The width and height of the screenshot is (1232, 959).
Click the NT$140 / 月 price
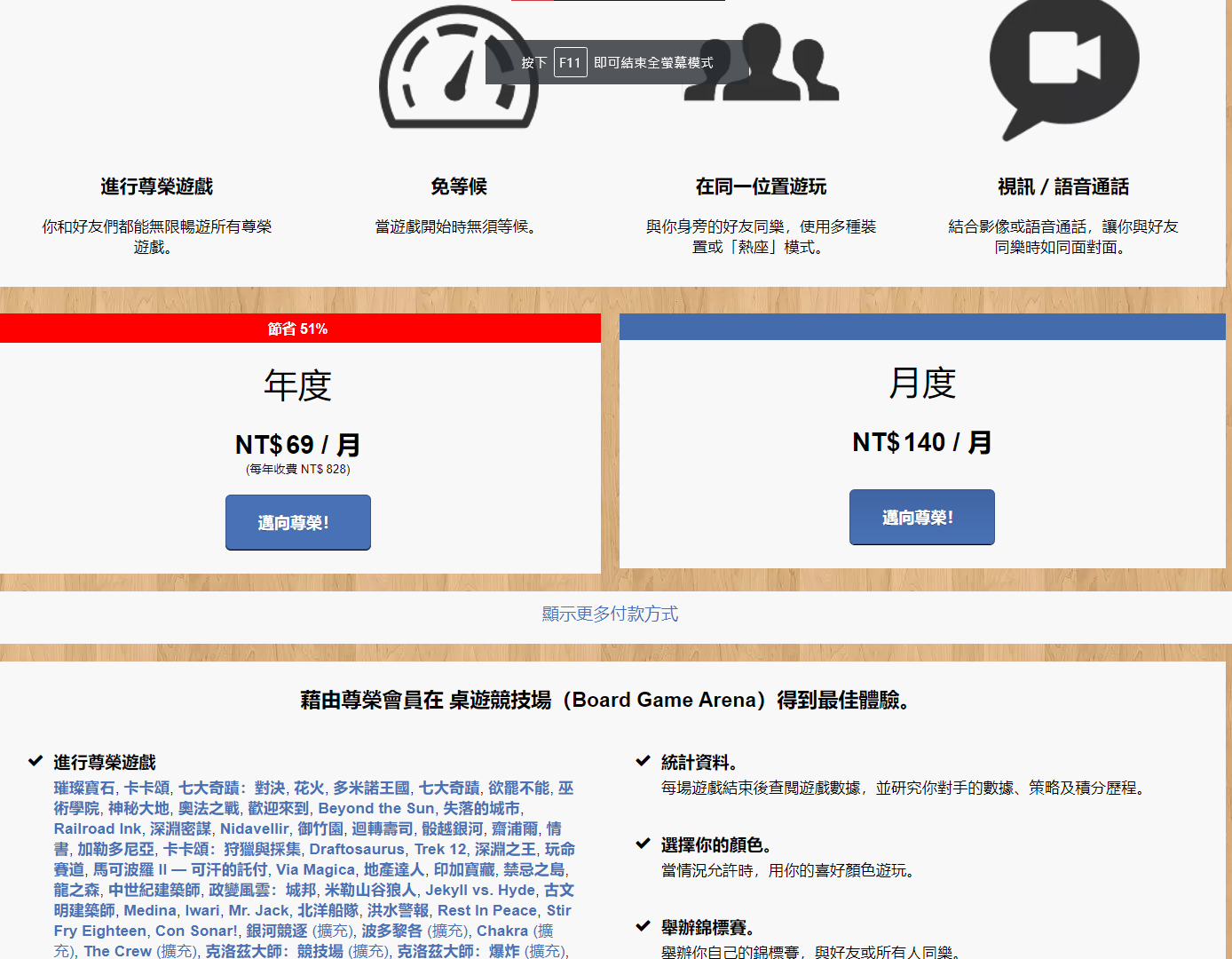pyautogui.click(x=922, y=441)
